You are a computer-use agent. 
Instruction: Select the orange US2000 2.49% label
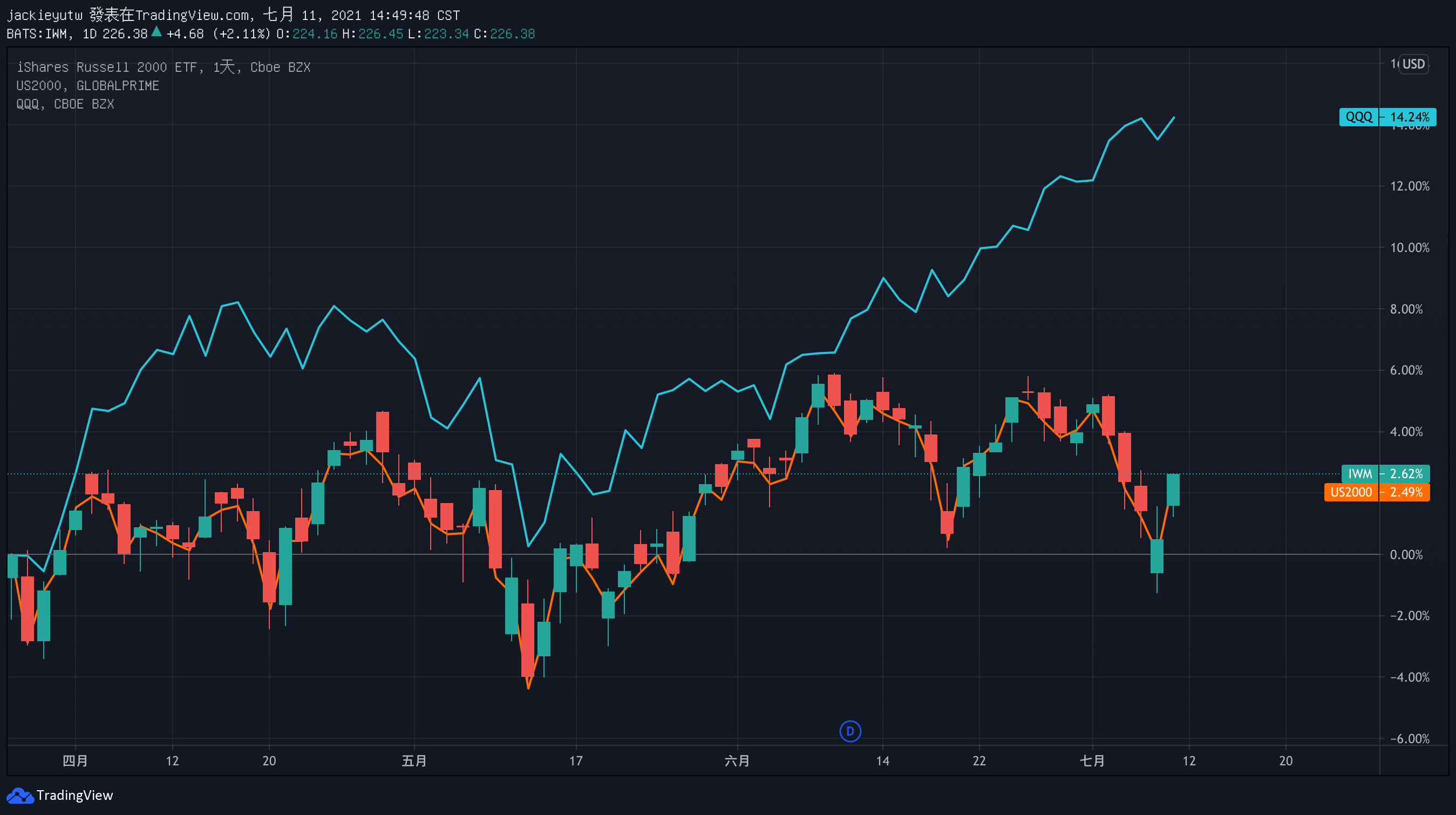click(x=1376, y=492)
